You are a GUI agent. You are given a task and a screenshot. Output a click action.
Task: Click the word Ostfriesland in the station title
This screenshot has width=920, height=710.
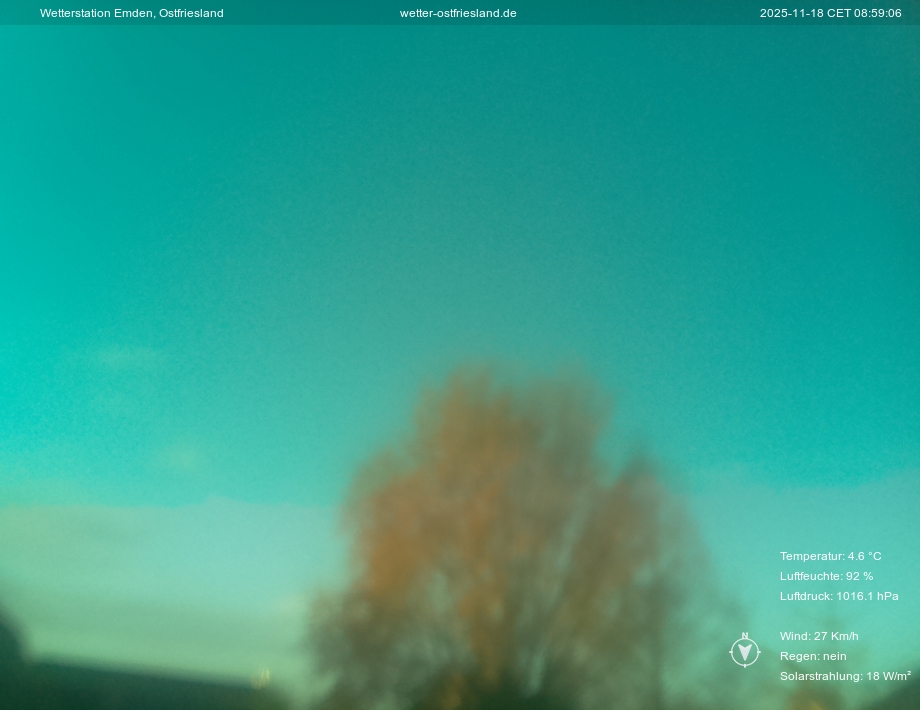tap(191, 13)
